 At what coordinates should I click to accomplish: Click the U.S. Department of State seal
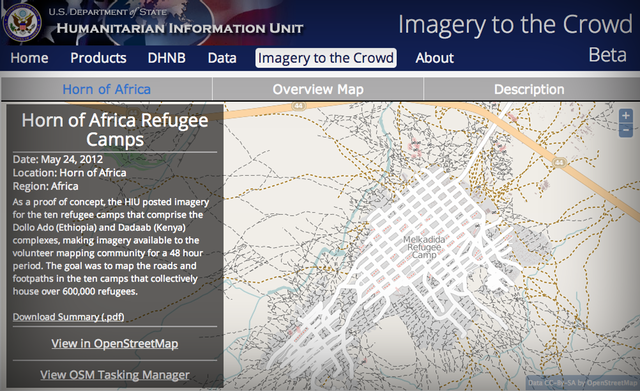[22, 22]
